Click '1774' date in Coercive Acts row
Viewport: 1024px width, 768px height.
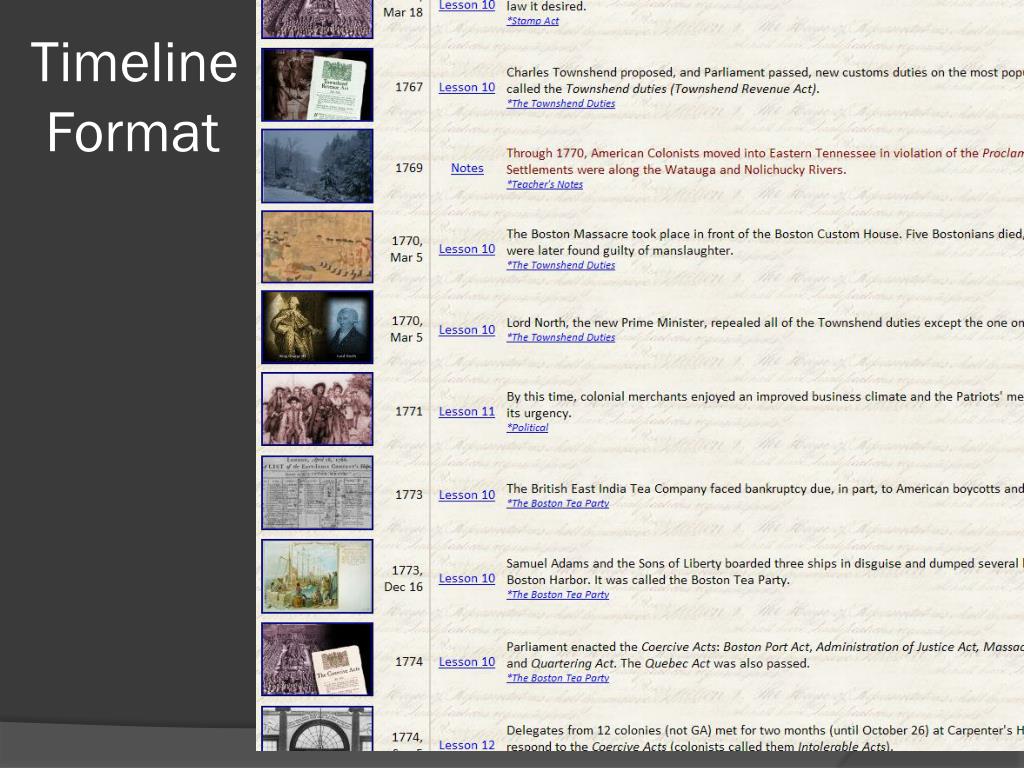[409, 662]
